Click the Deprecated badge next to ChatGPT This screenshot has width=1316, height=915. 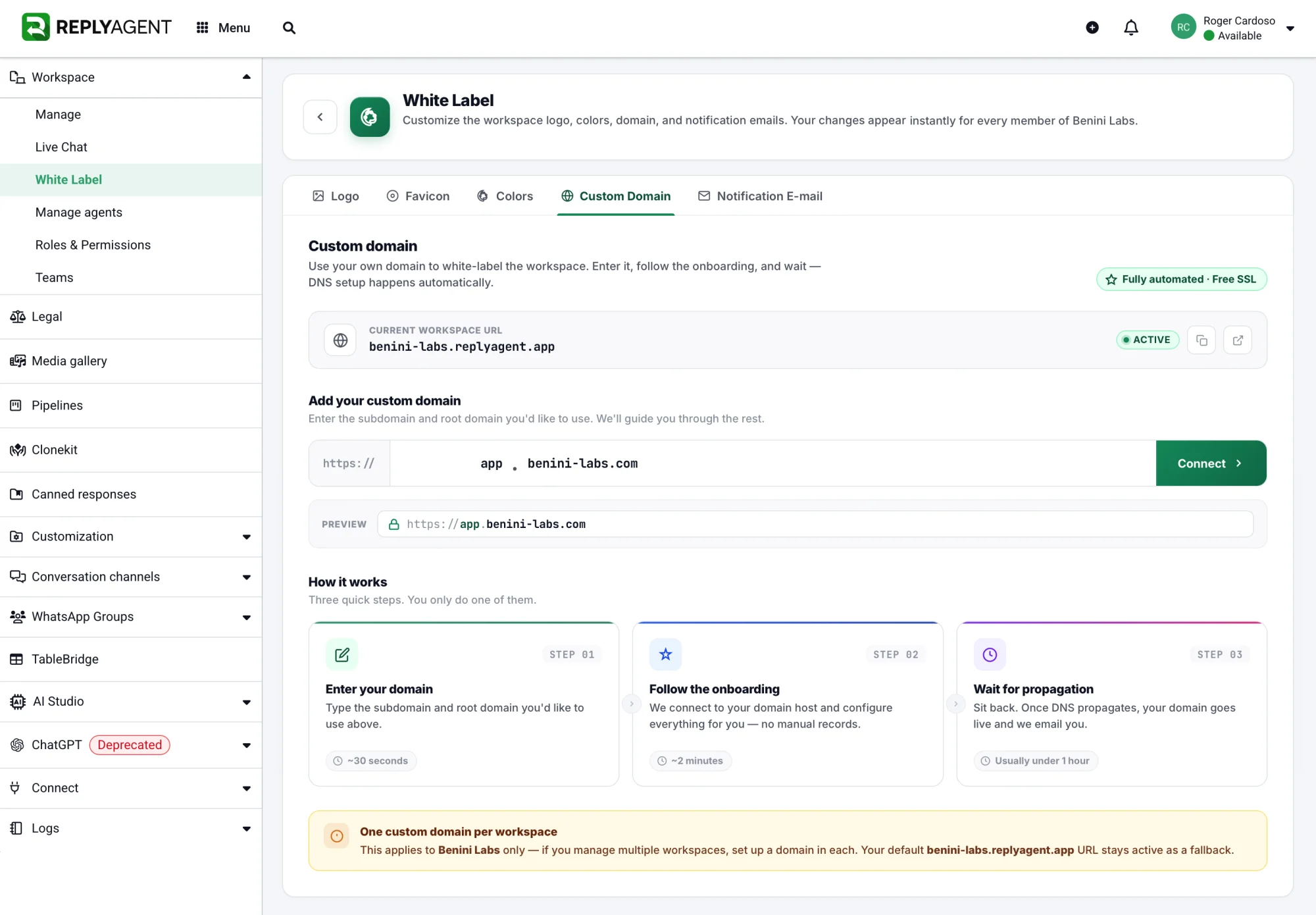pyautogui.click(x=130, y=745)
